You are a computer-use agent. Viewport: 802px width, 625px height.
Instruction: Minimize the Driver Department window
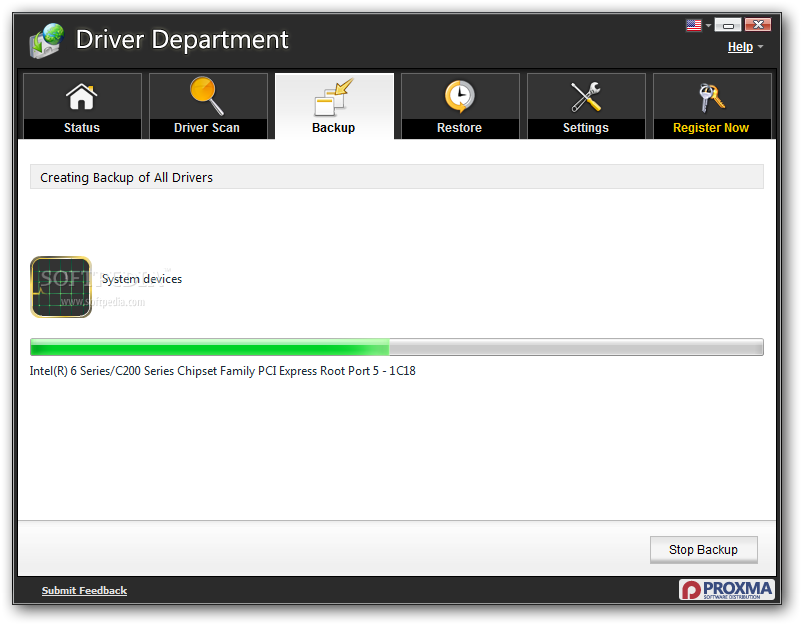point(727,25)
